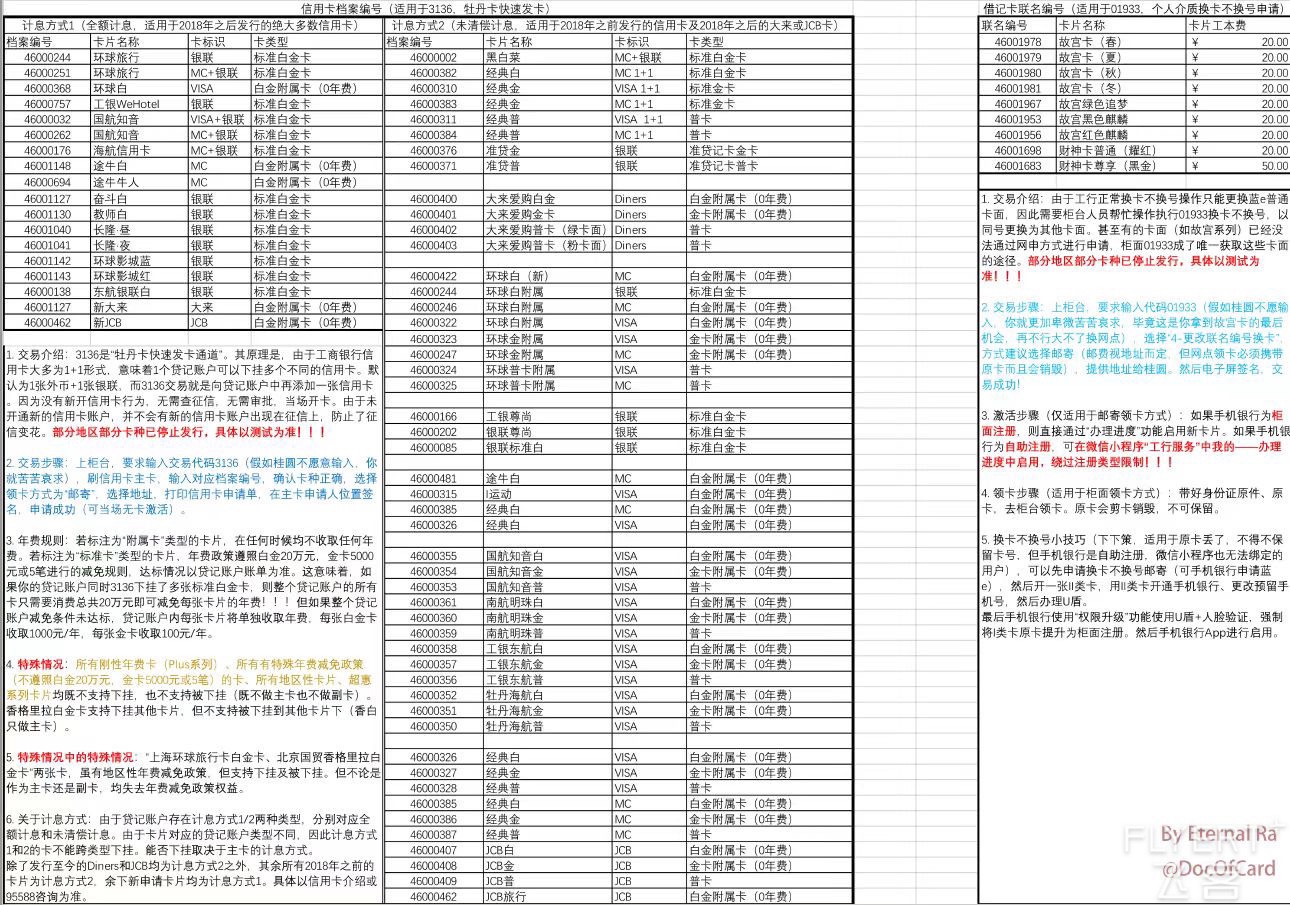The height and width of the screenshot is (905, 1290).
Task: Click archive number cell 46000368
Action: pyautogui.click(x=47, y=89)
